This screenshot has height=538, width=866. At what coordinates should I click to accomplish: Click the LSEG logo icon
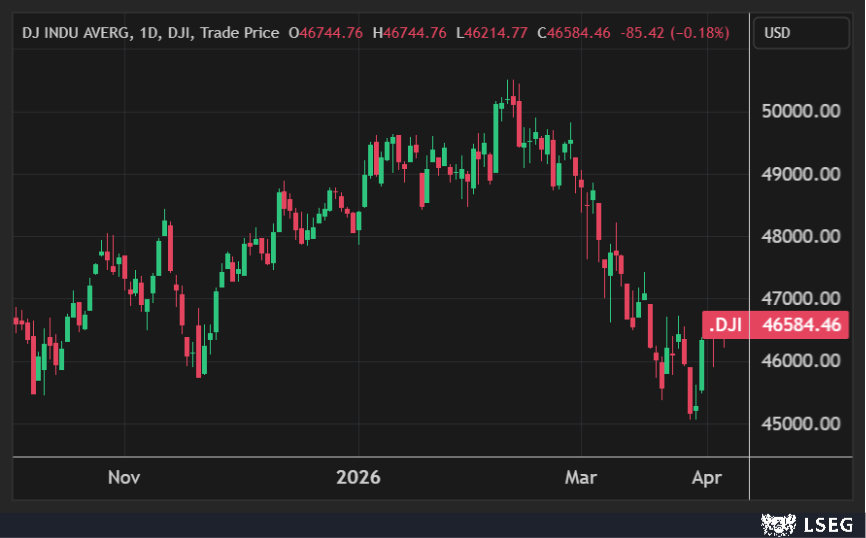[778, 523]
